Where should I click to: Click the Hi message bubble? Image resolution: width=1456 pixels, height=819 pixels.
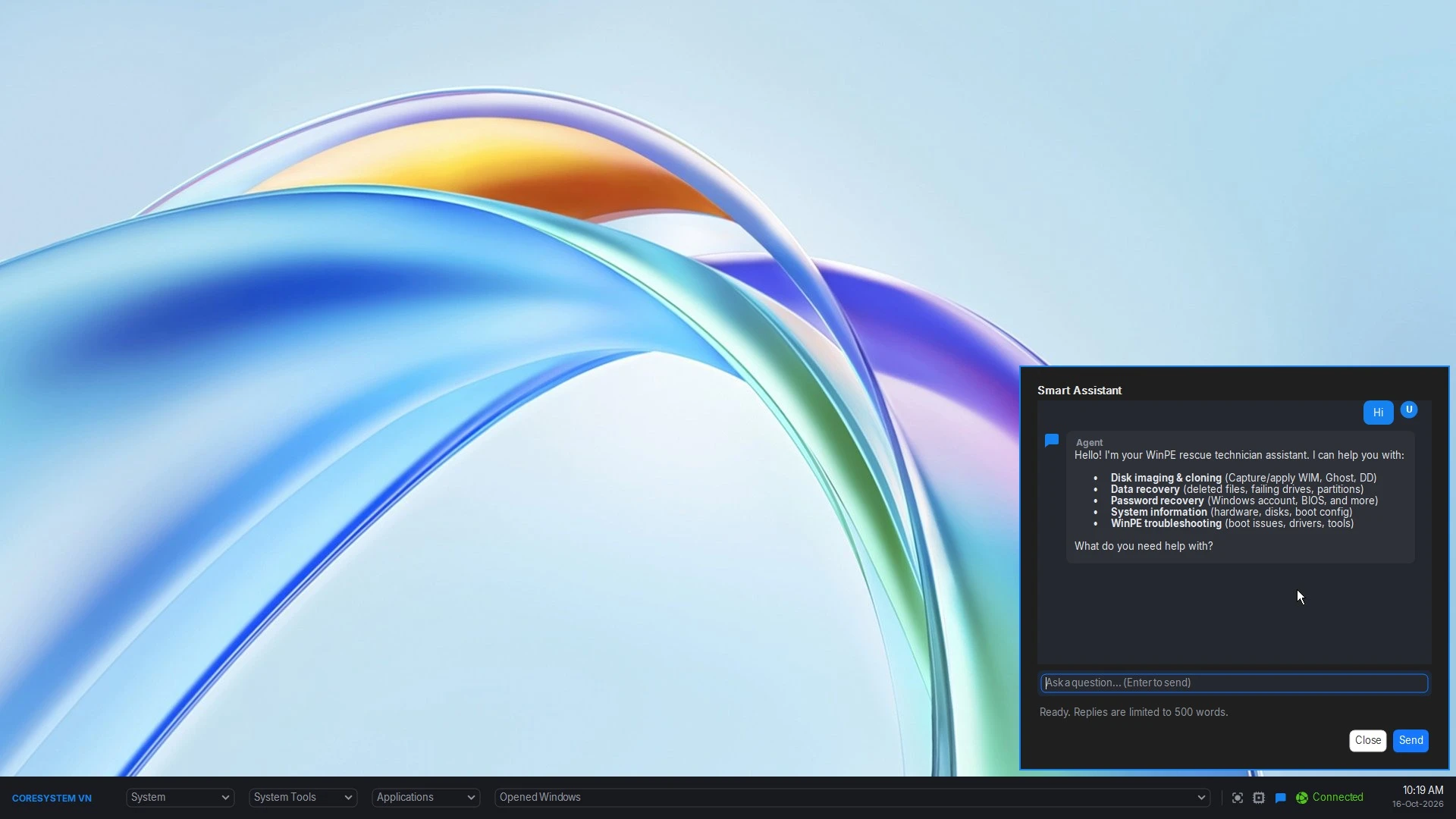1378,413
